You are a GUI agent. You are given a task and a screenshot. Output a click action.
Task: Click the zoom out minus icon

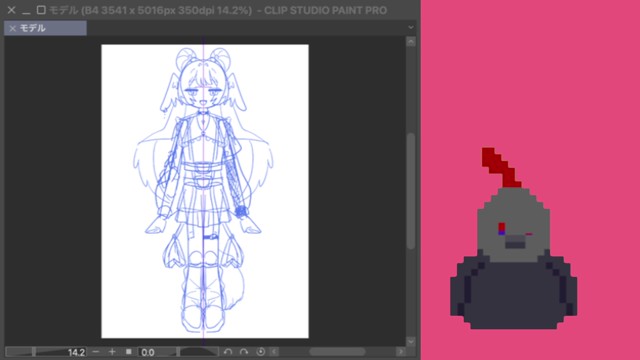[x=96, y=351]
